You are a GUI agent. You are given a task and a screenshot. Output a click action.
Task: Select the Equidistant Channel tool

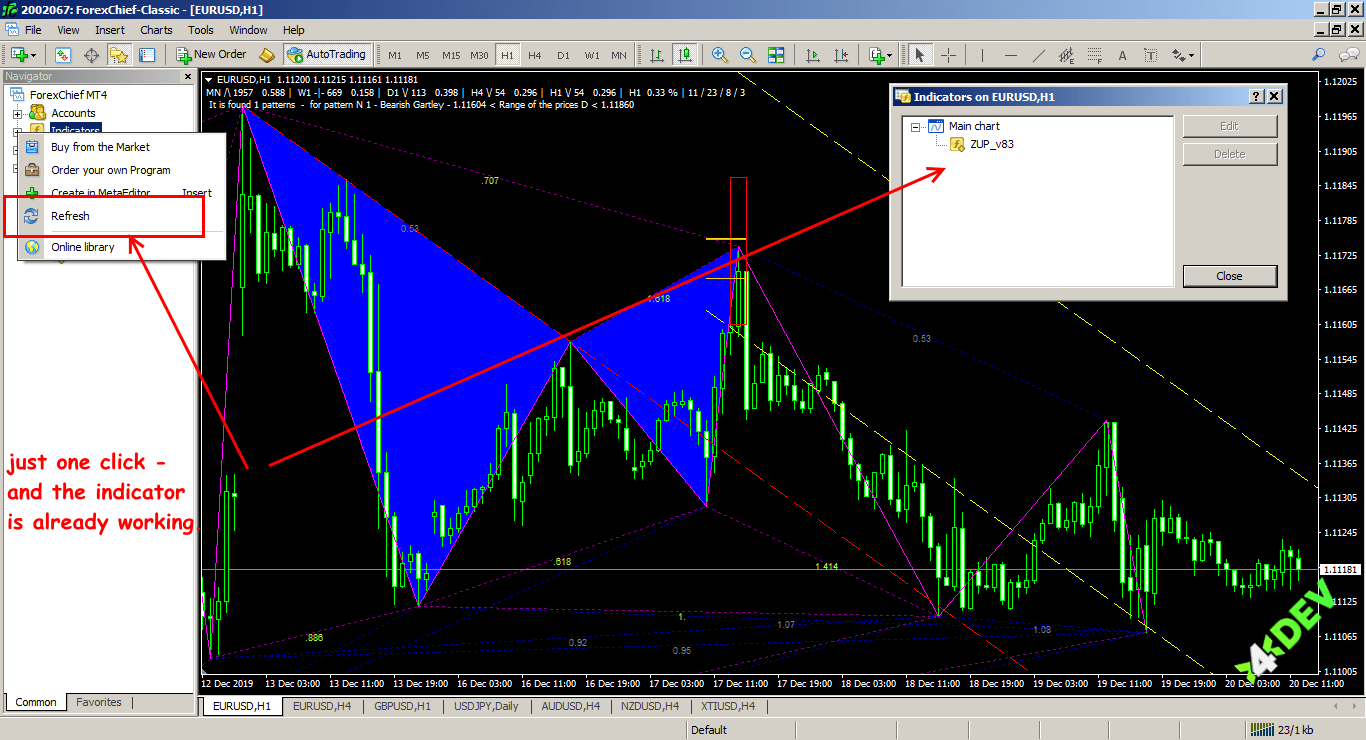(1067, 55)
